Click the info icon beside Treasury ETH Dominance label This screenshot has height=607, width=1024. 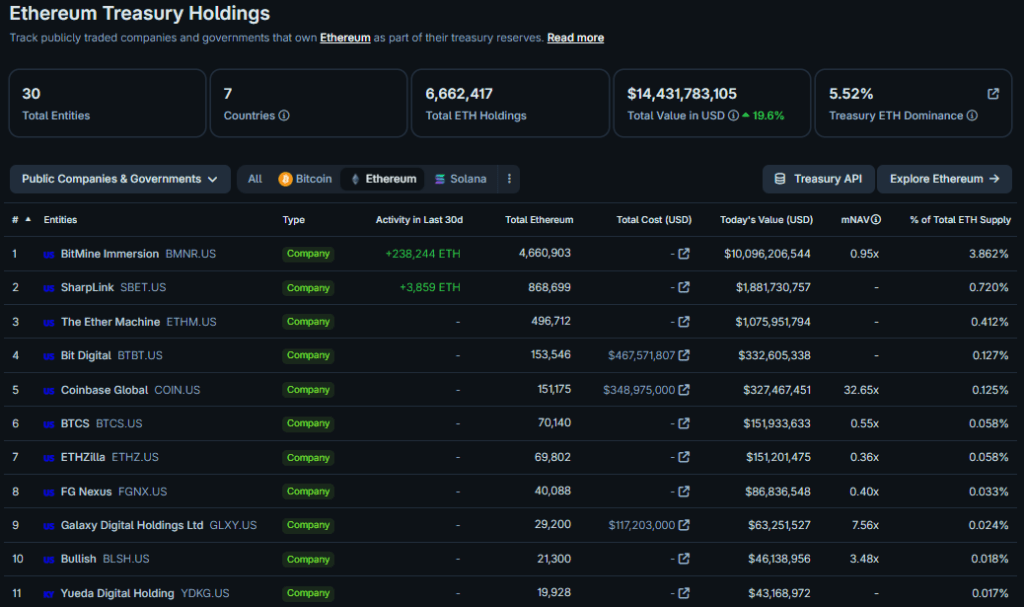point(972,116)
